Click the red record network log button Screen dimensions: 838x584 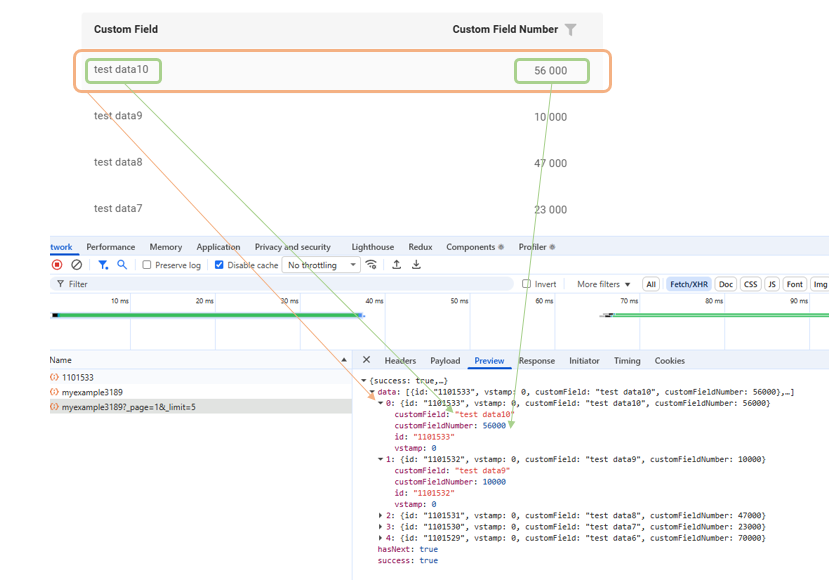pyautogui.click(x=57, y=265)
